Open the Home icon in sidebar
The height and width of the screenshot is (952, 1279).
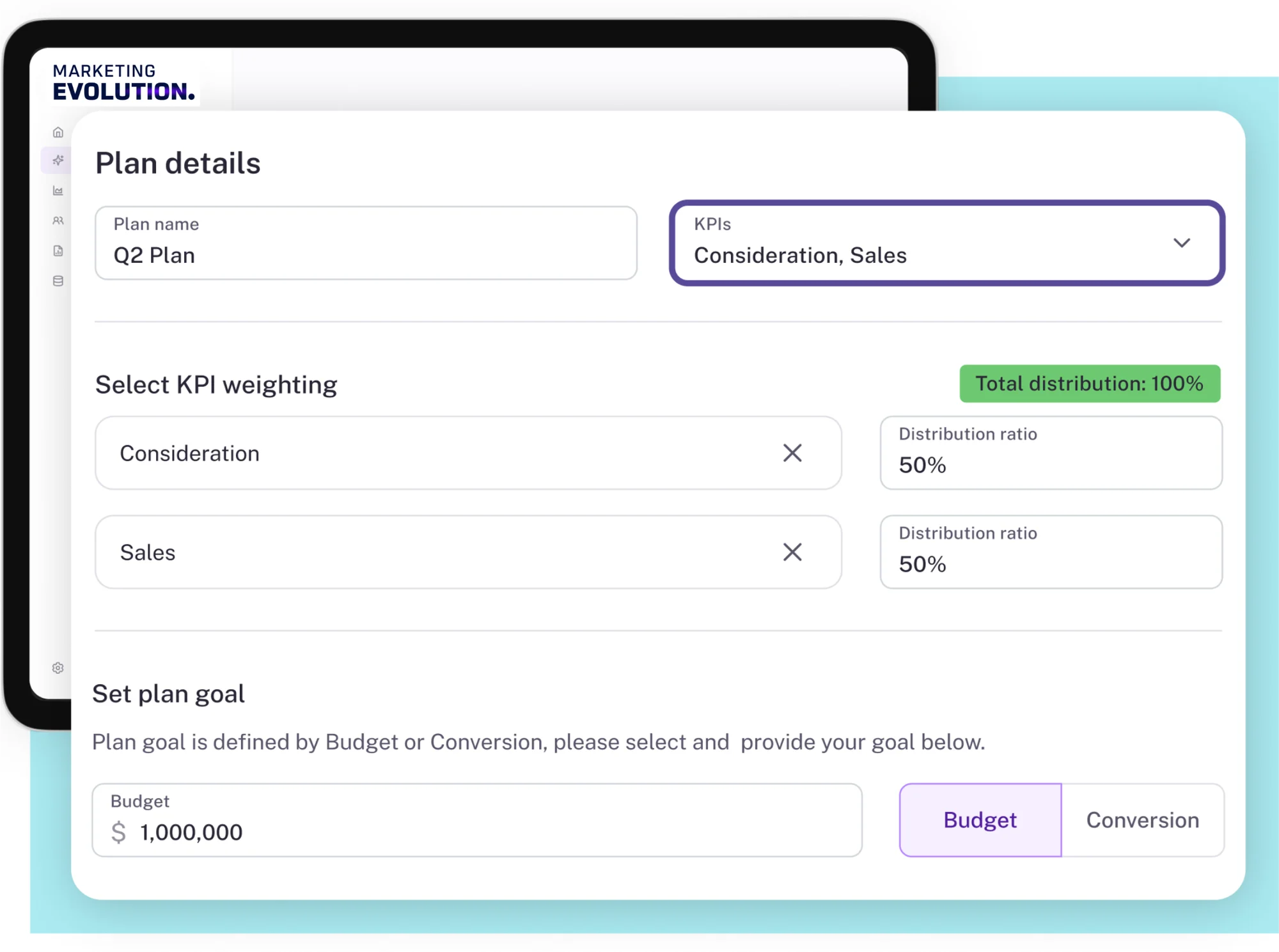pyautogui.click(x=58, y=132)
